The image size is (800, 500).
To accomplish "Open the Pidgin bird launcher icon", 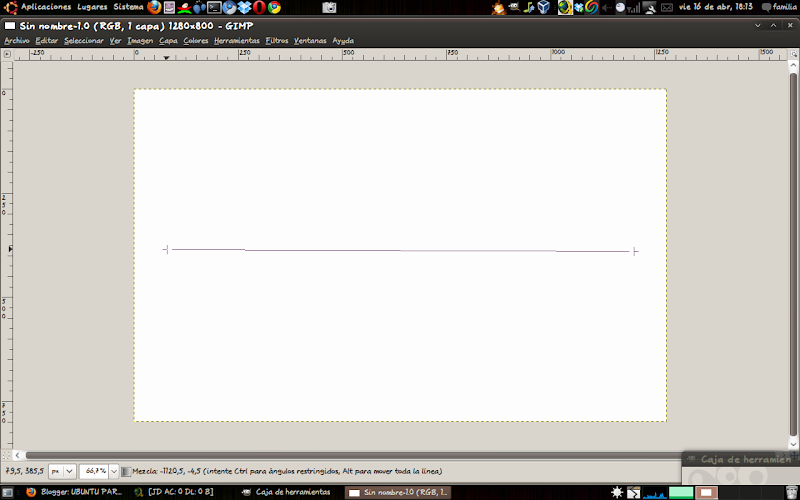I will [199, 7].
